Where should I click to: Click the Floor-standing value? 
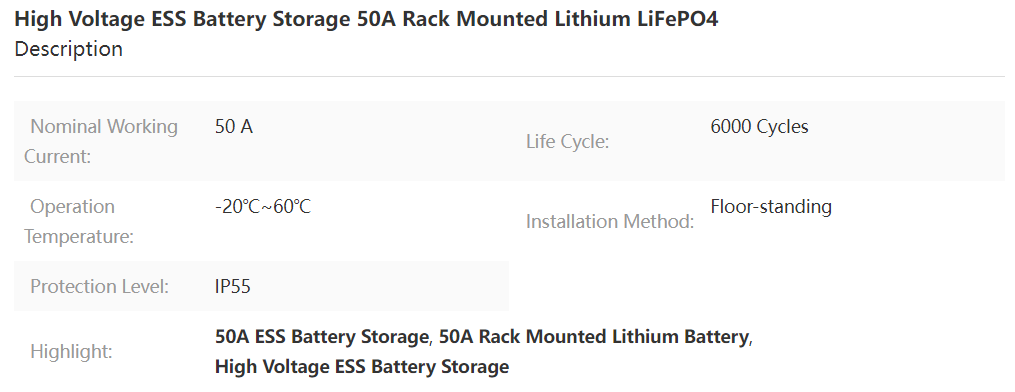(x=771, y=207)
